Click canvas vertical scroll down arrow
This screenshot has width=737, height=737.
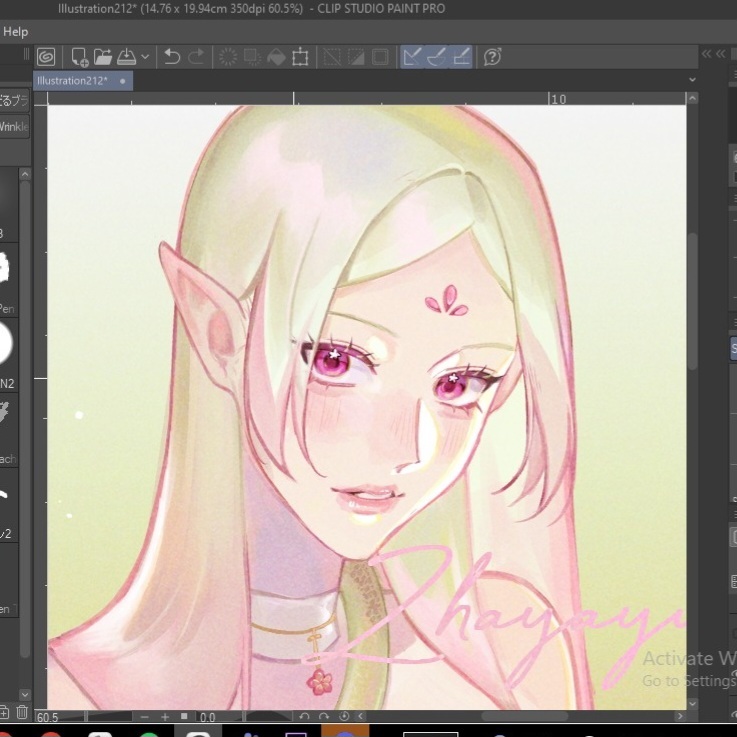692,703
